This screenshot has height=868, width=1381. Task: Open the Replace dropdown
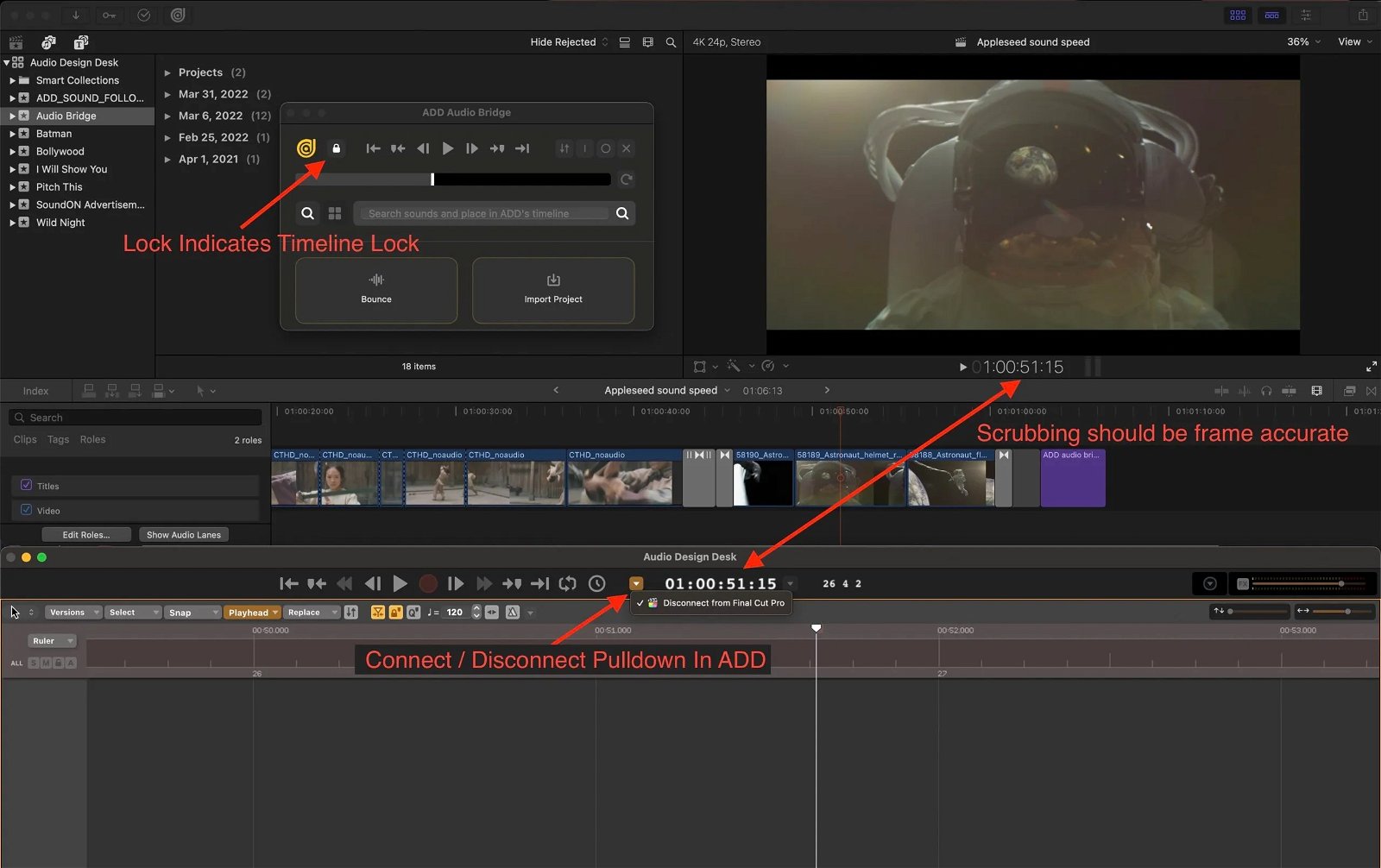click(312, 613)
